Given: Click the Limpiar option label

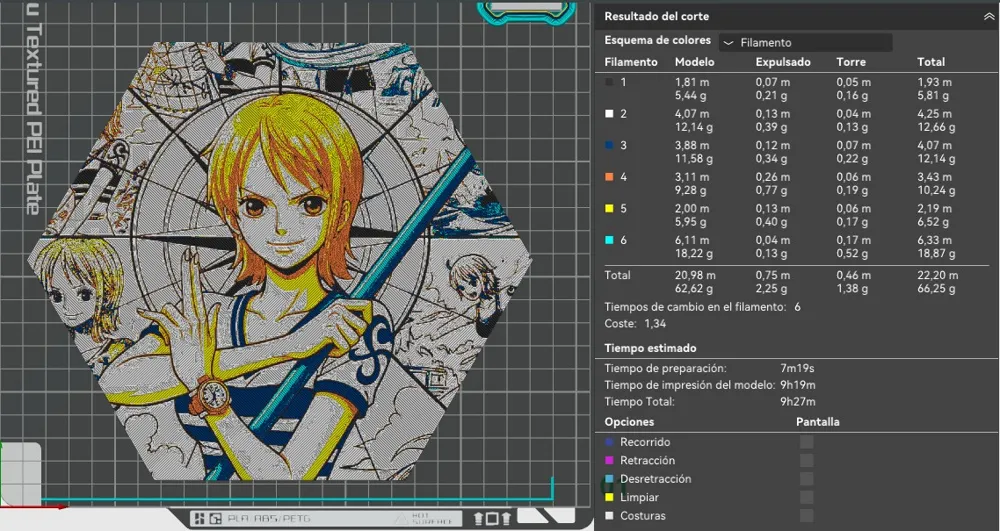Looking at the screenshot, I should (x=640, y=497).
